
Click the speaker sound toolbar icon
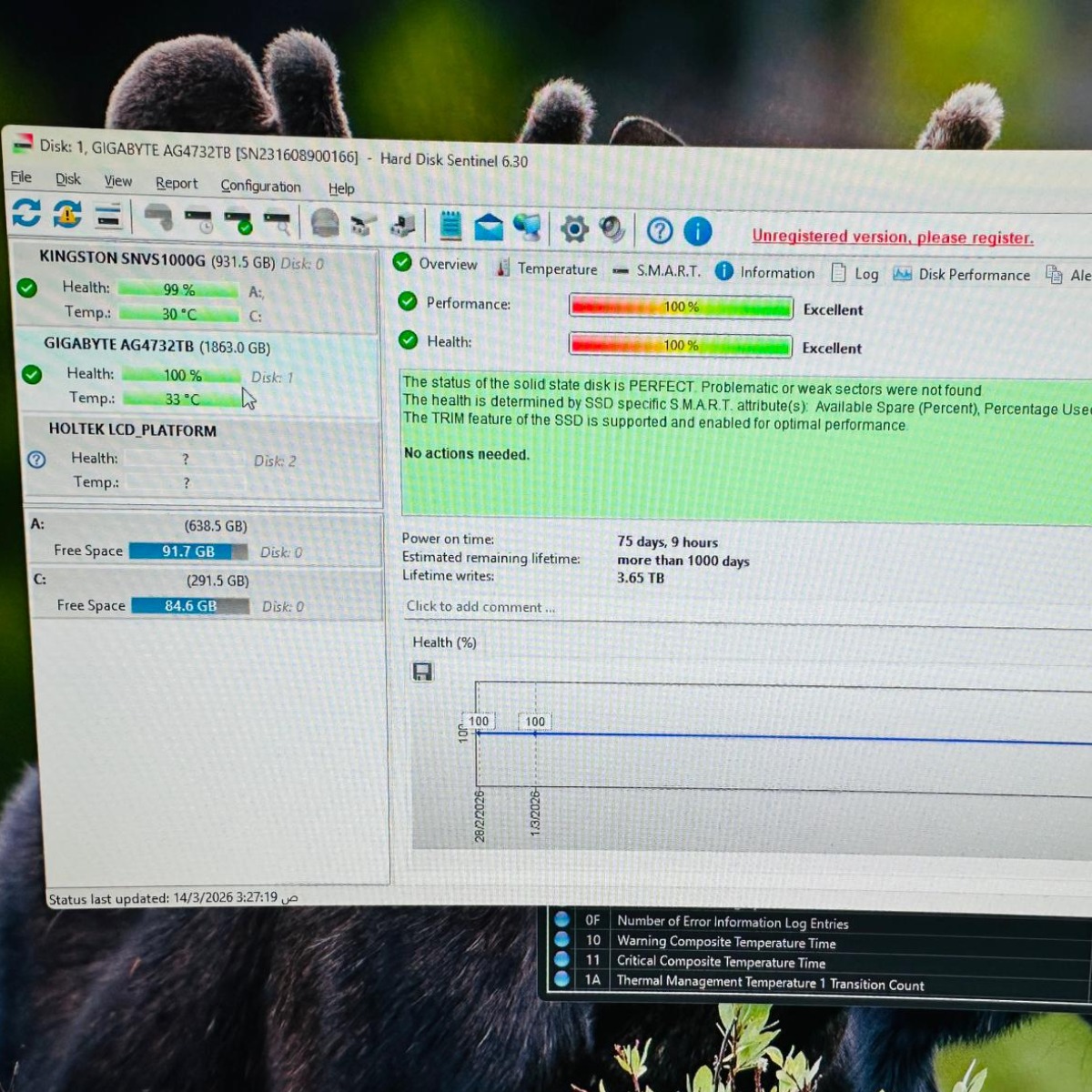pos(612,229)
